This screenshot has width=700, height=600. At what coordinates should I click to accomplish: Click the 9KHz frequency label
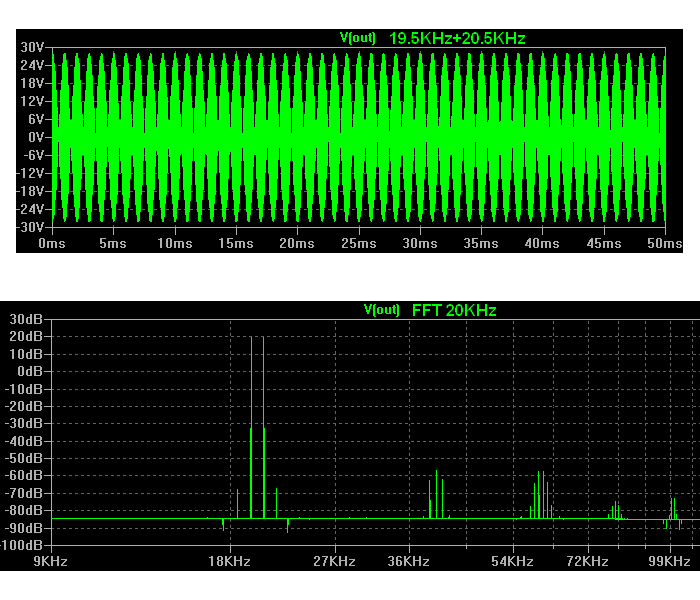click(x=50, y=562)
